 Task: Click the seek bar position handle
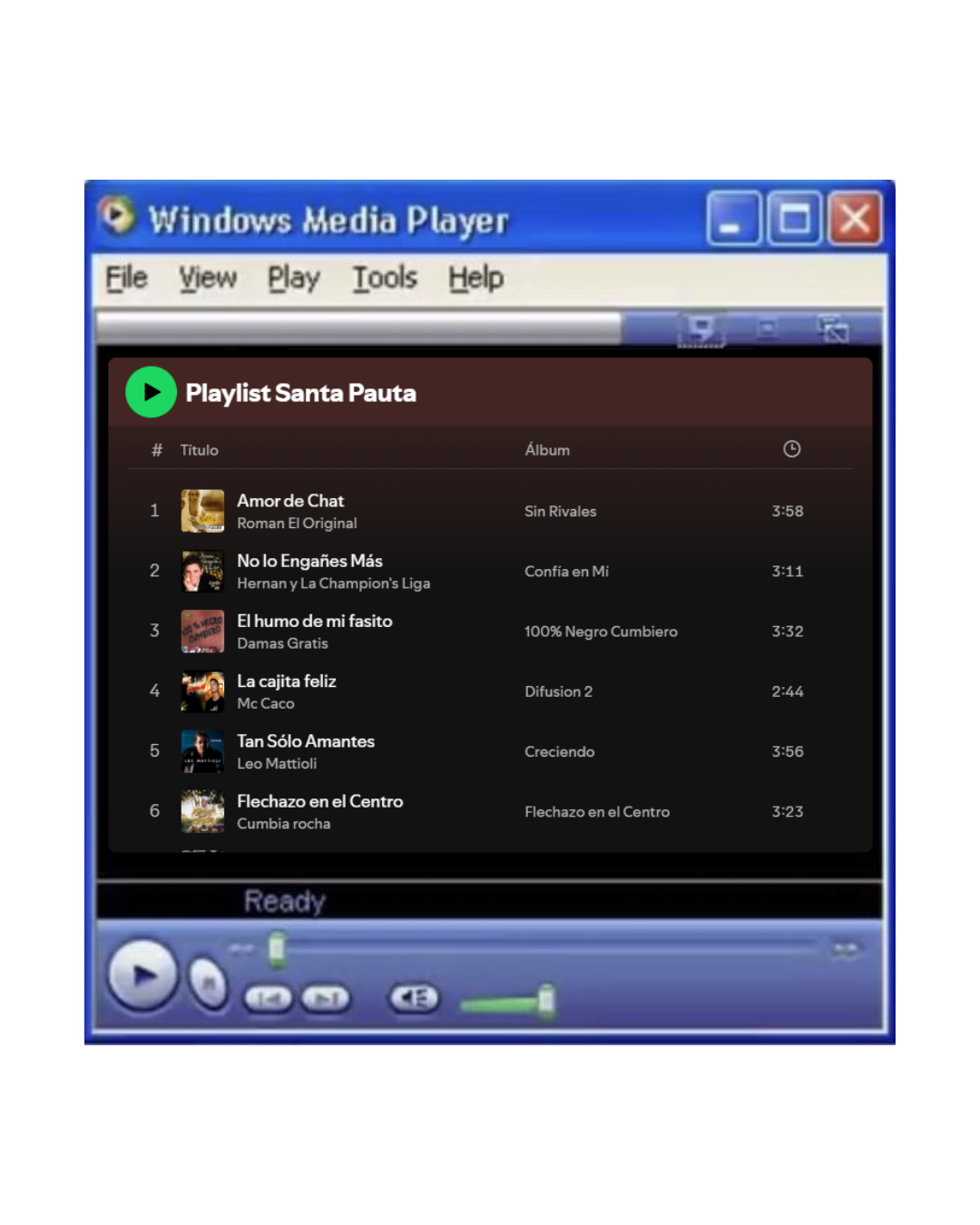[277, 950]
